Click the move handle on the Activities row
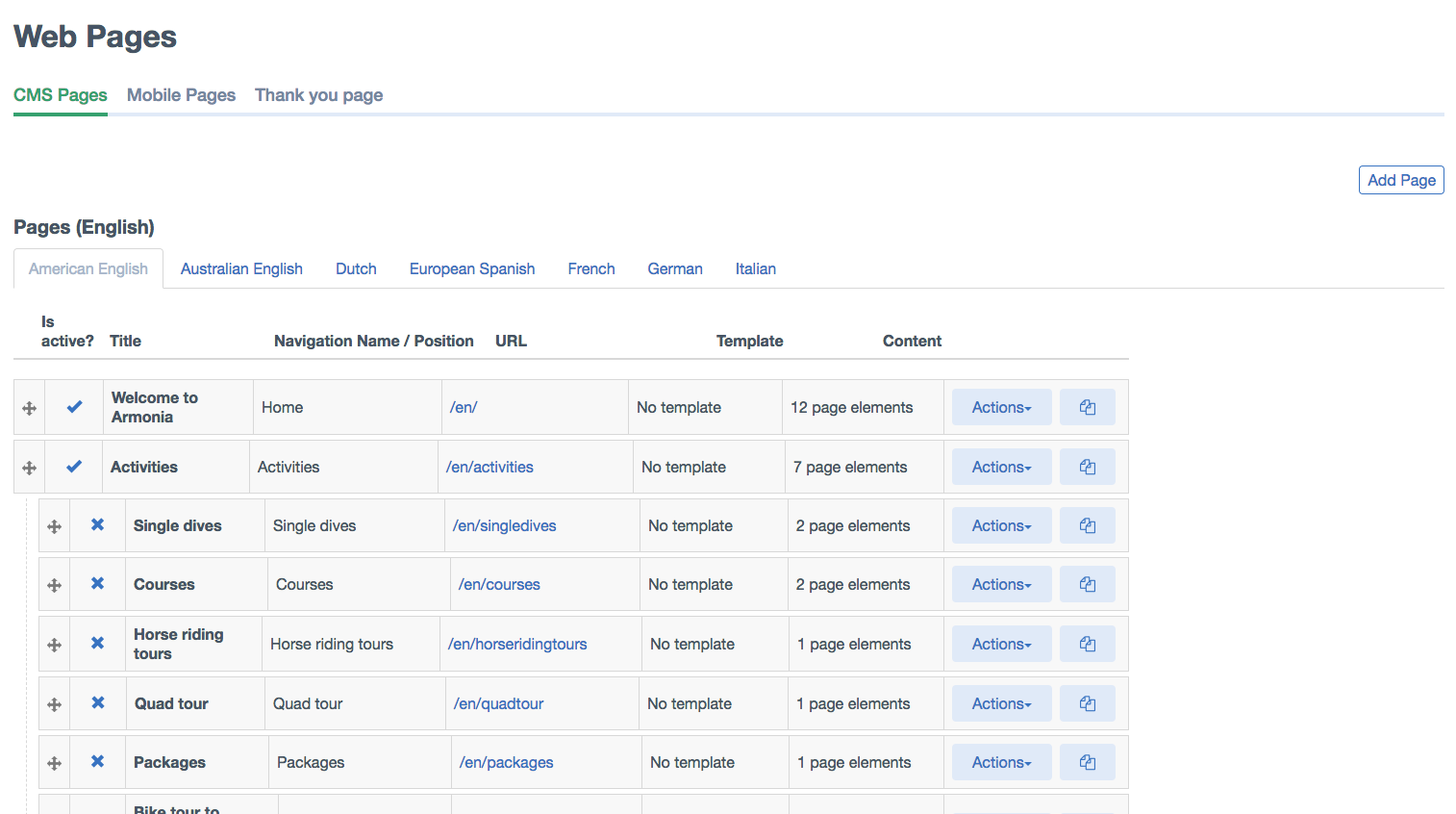1456x814 pixels. tap(29, 468)
